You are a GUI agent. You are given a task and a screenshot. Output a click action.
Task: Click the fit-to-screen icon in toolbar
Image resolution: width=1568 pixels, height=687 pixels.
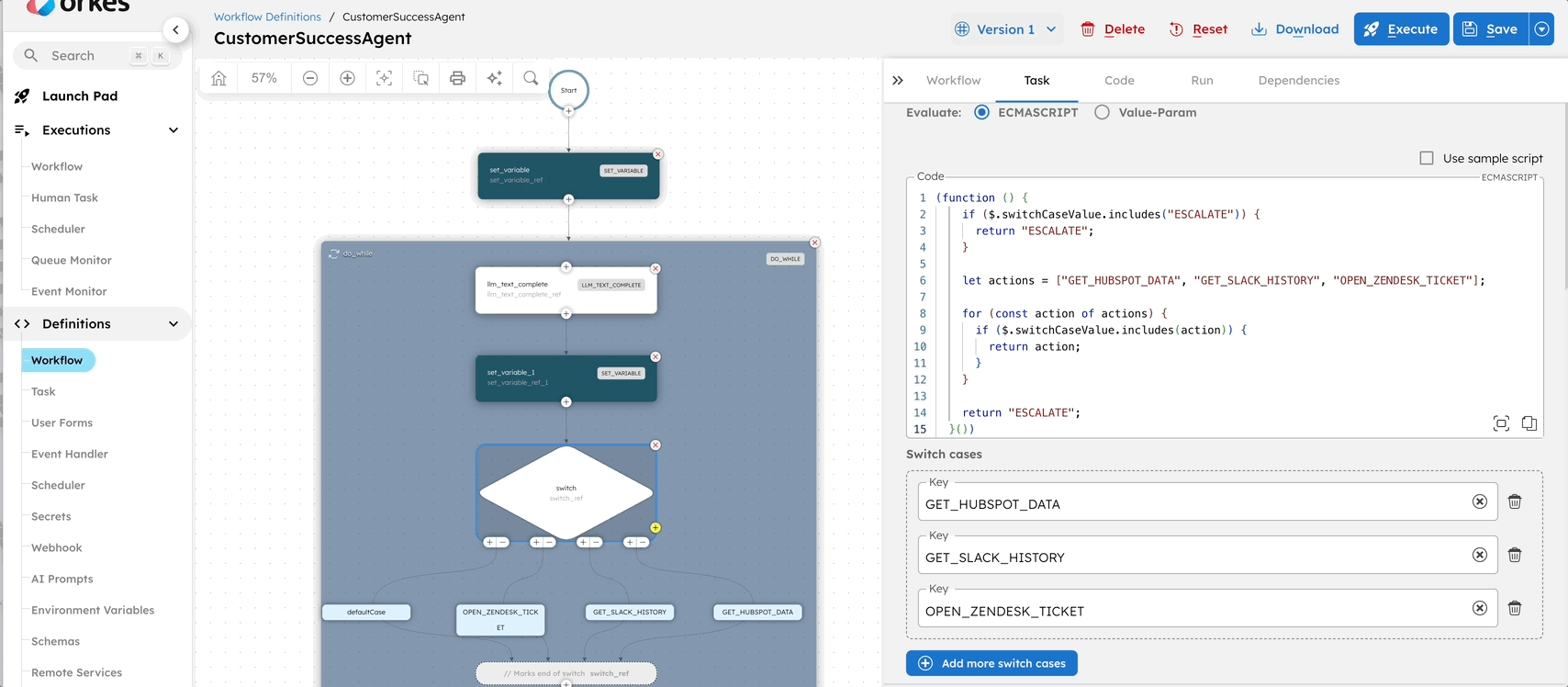pos(384,78)
